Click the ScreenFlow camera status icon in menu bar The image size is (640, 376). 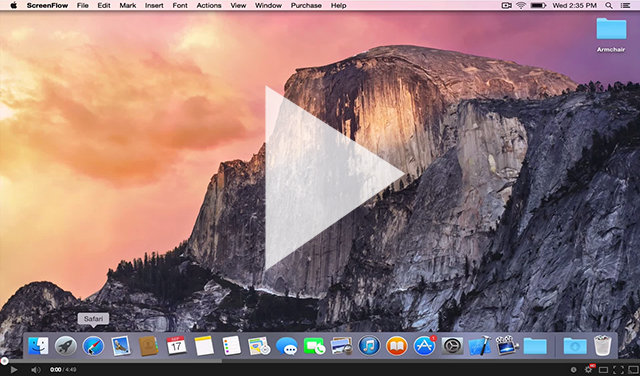pyautogui.click(x=507, y=5)
